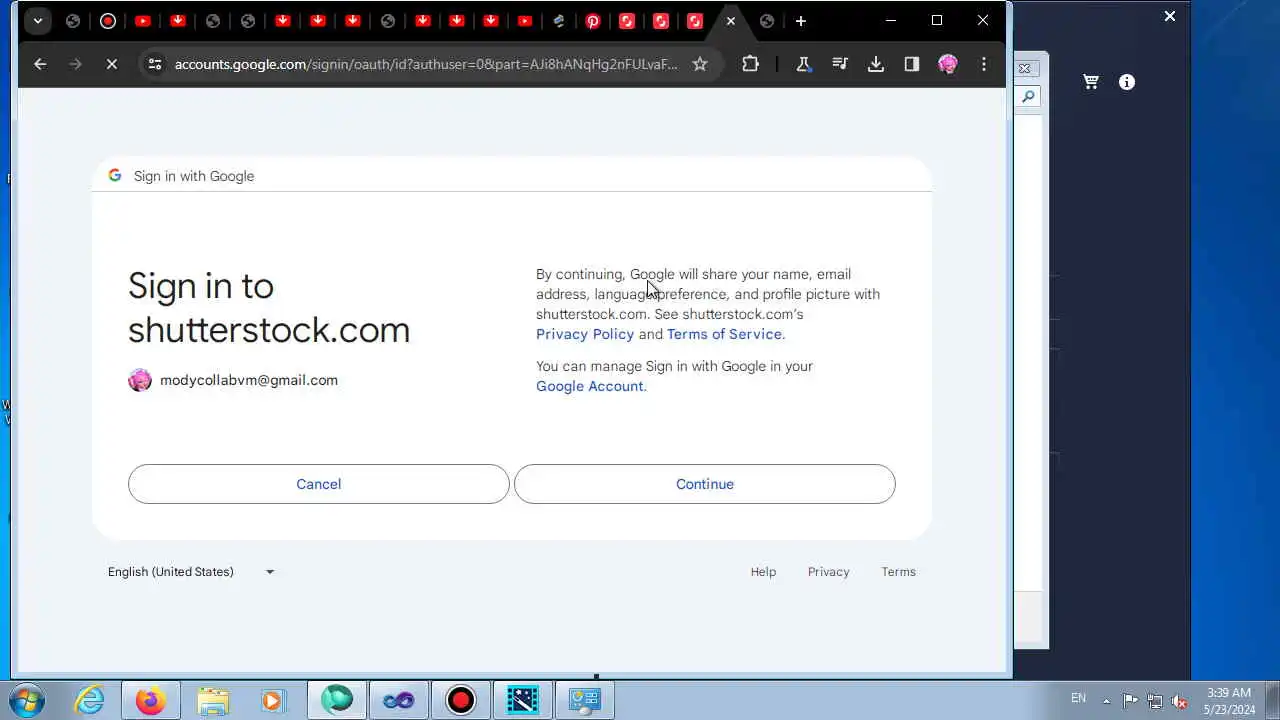Click the modycollabvm@gmail.com account text
Image resolution: width=1280 pixels, height=720 pixels.
coord(249,380)
